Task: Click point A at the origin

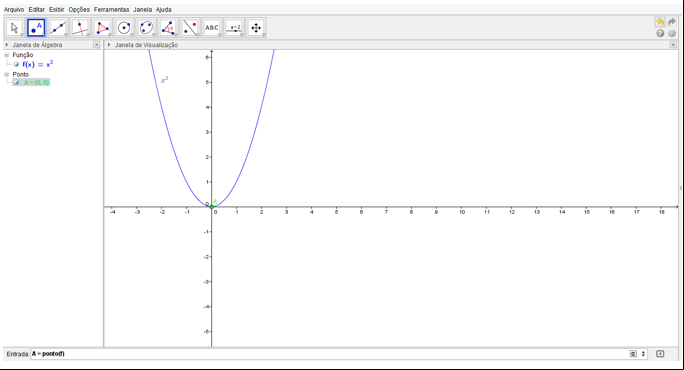Action: coord(212,207)
